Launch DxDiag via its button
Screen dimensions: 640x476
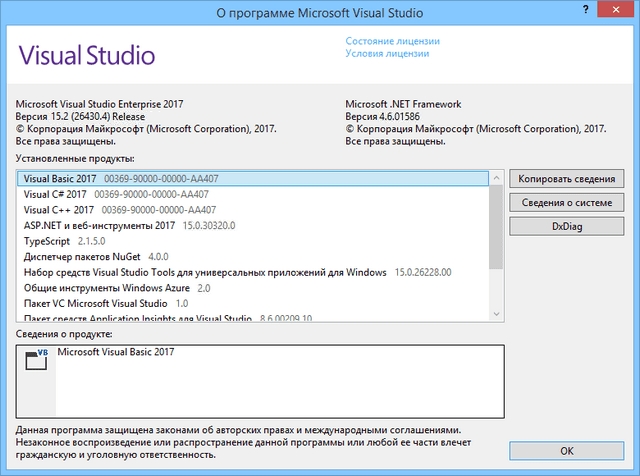(x=567, y=227)
